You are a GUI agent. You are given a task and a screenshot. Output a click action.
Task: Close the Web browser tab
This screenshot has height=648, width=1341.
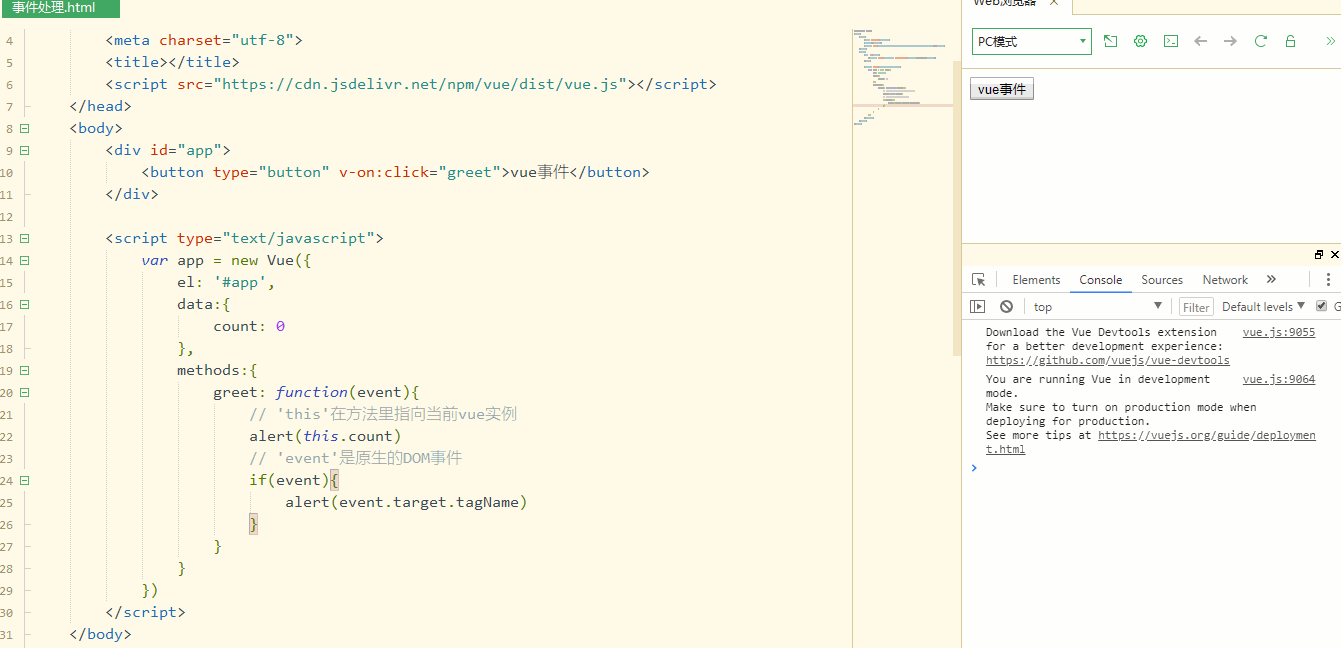click(x=1053, y=3)
